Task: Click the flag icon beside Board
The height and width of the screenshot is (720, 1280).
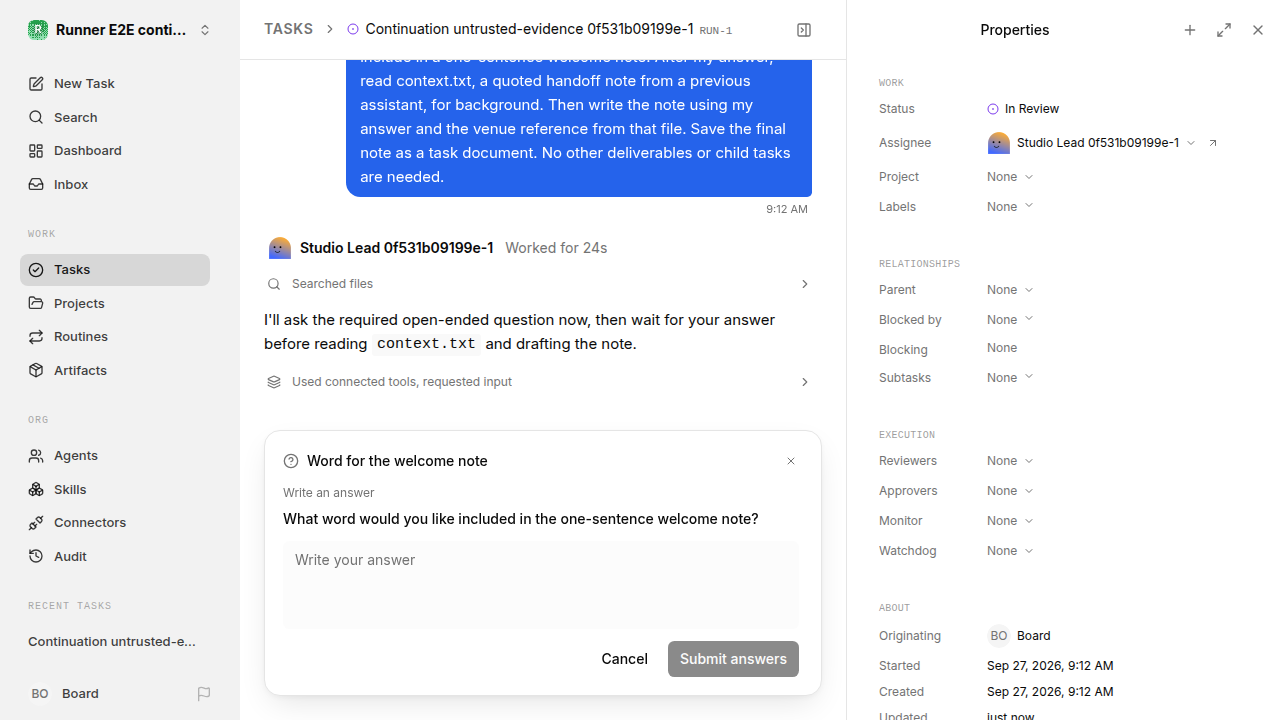Action: point(204,693)
